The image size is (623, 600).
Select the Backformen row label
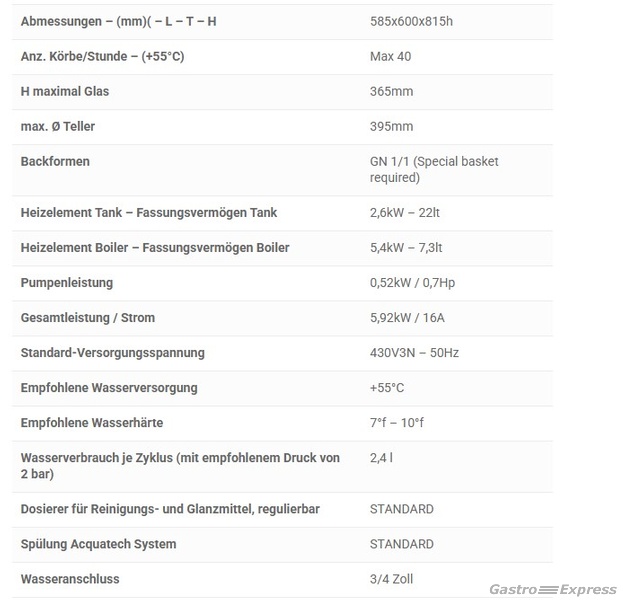click(55, 161)
